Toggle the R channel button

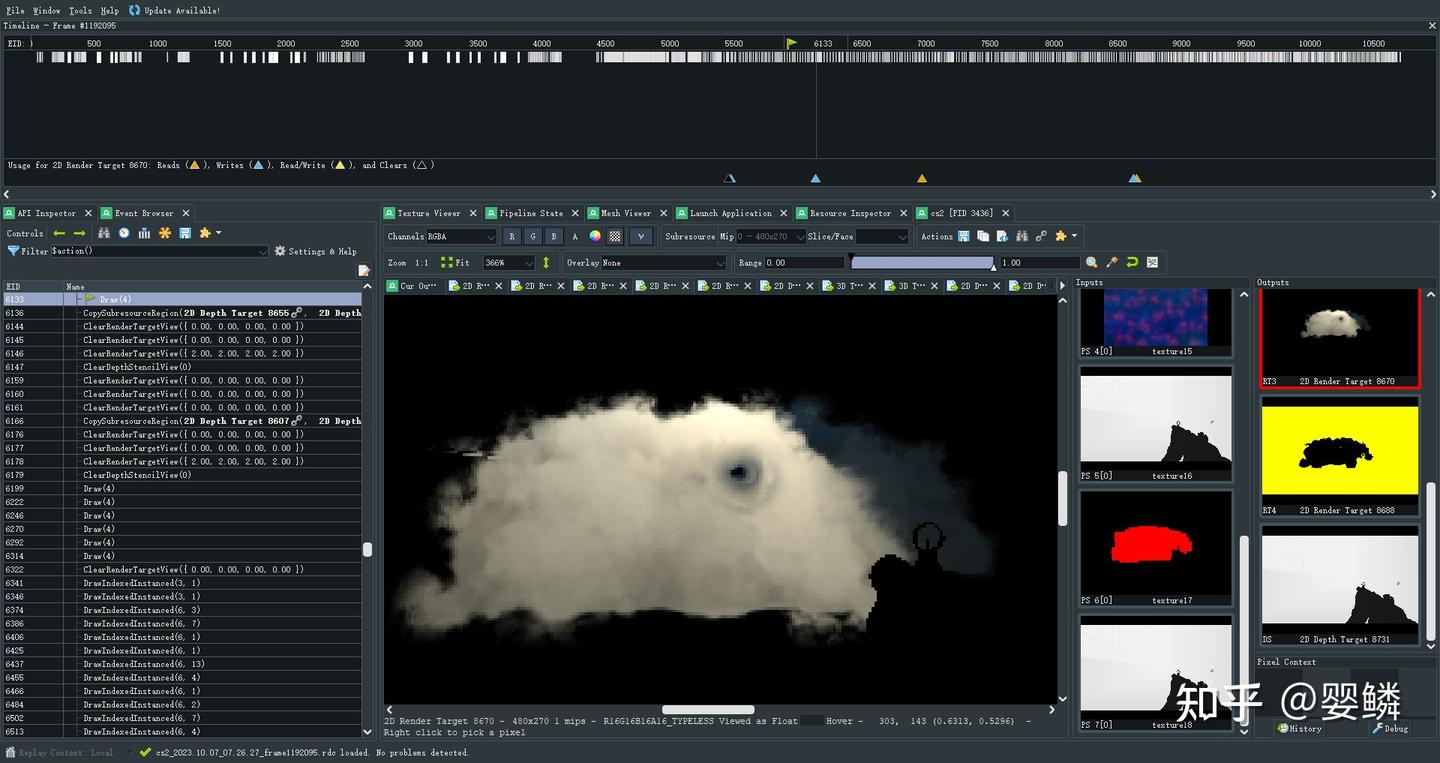pyautogui.click(x=512, y=237)
